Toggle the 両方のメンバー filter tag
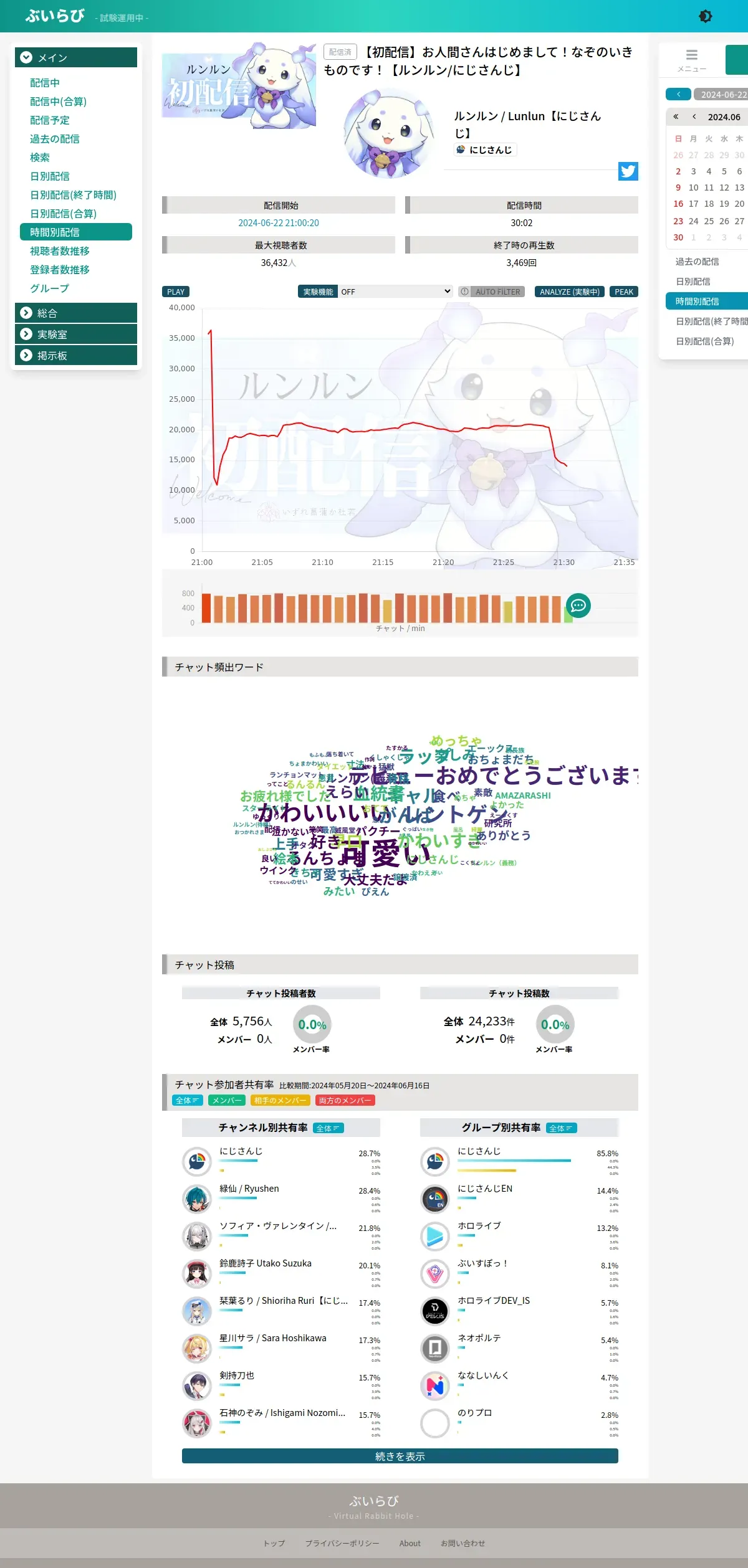 coord(345,1100)
